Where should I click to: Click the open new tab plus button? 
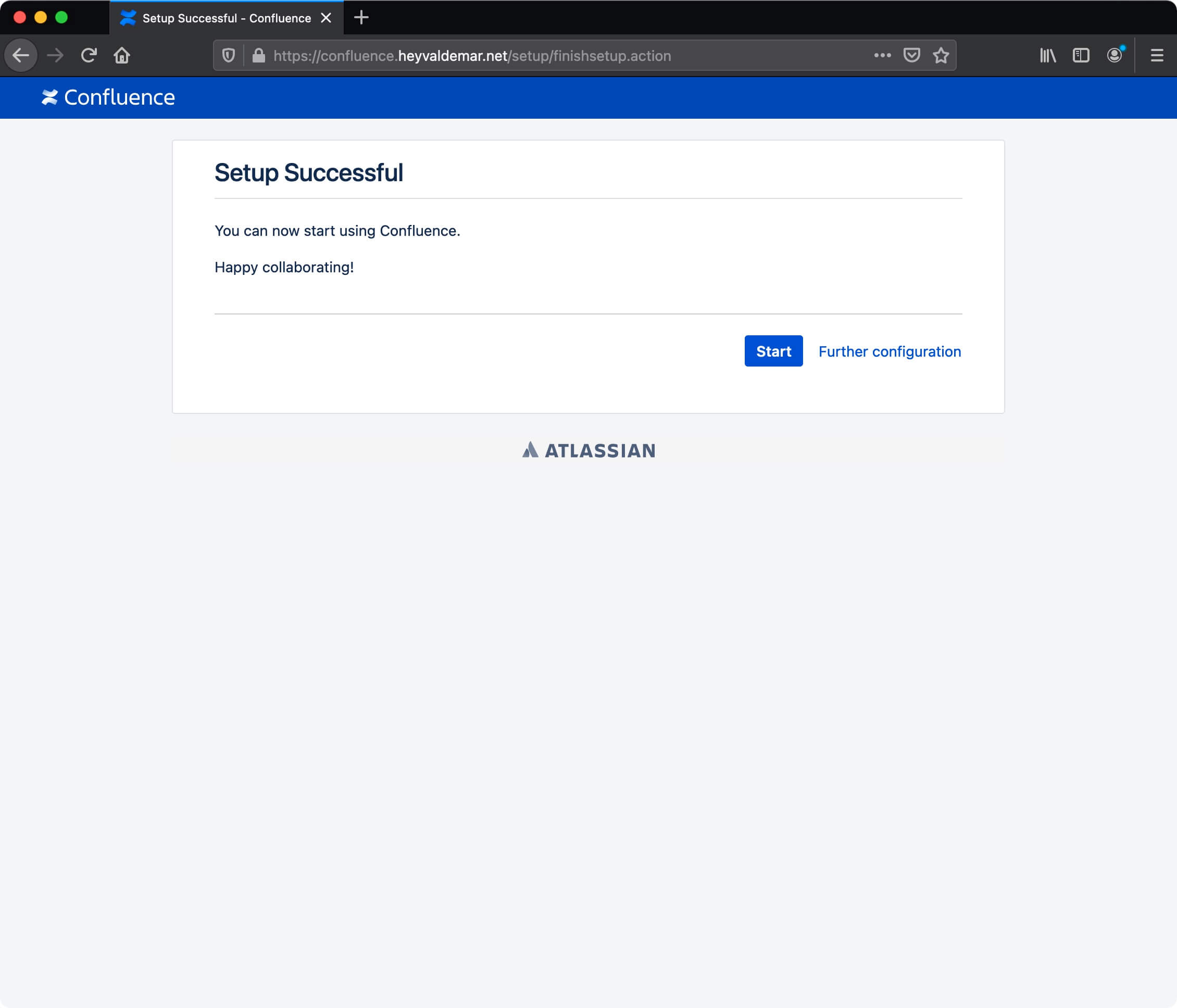click(361, 17)
